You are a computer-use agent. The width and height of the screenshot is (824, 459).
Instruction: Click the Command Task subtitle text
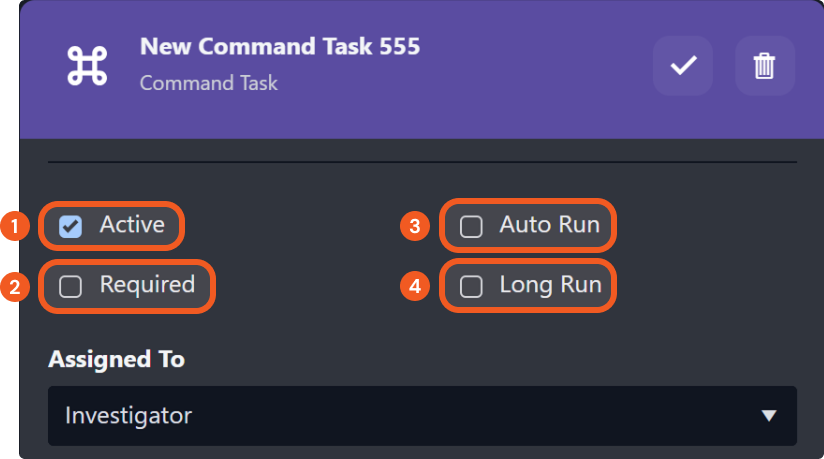pos(208,82)
